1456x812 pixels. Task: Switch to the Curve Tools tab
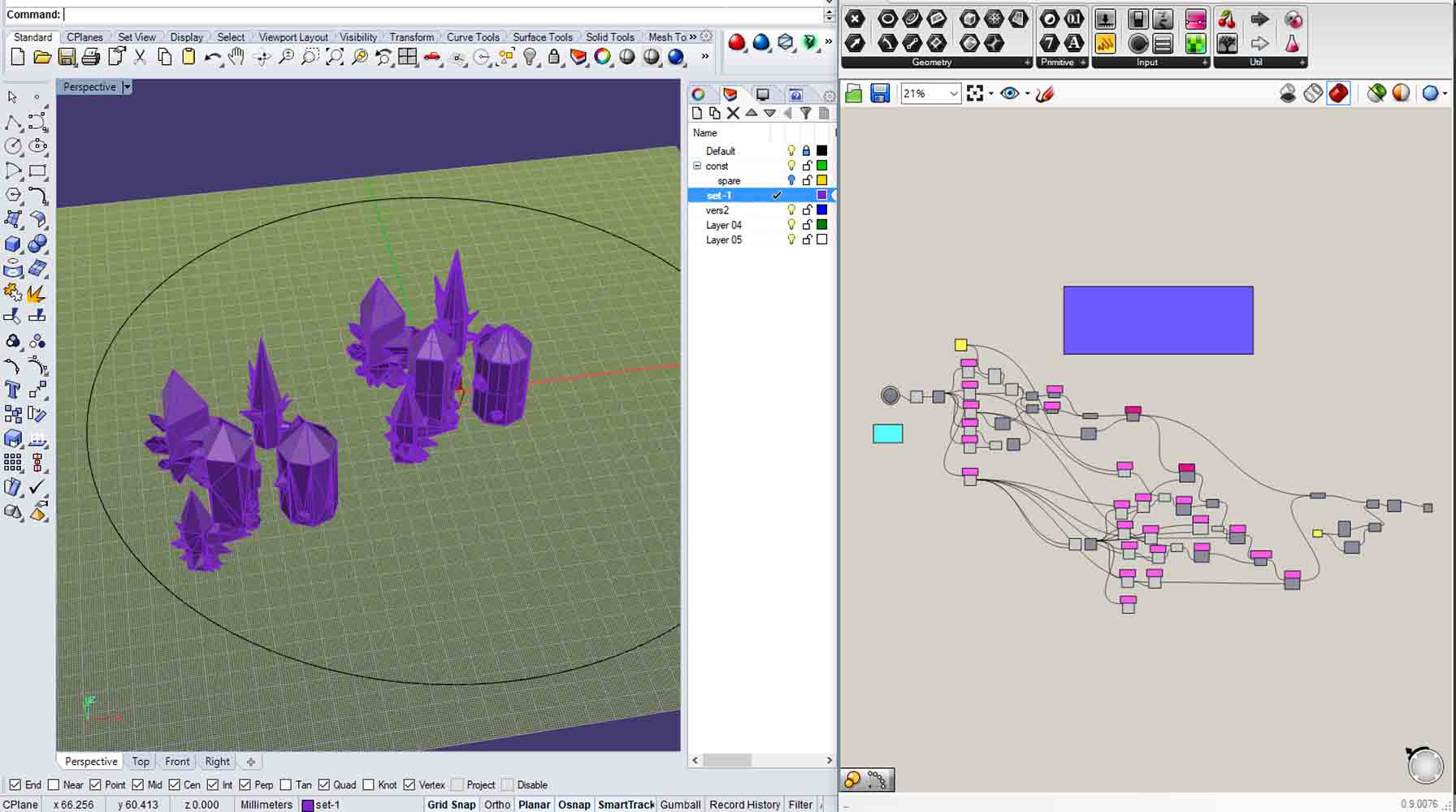coord(473,37)
